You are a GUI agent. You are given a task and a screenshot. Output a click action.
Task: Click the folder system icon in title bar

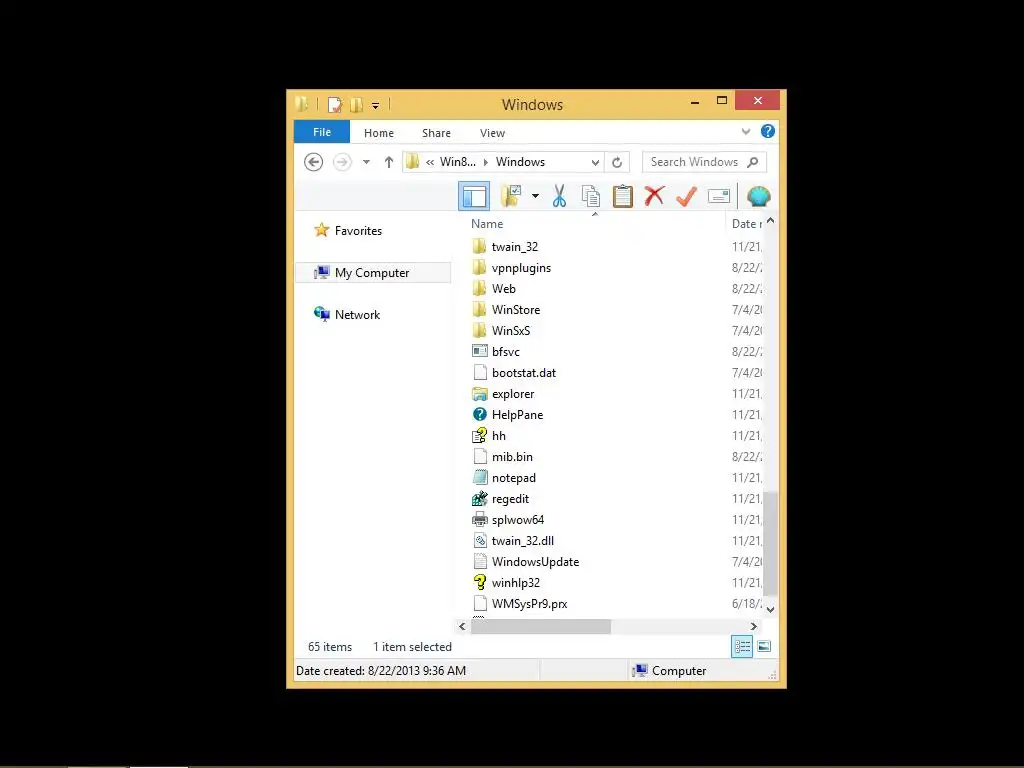pos(302,104)
